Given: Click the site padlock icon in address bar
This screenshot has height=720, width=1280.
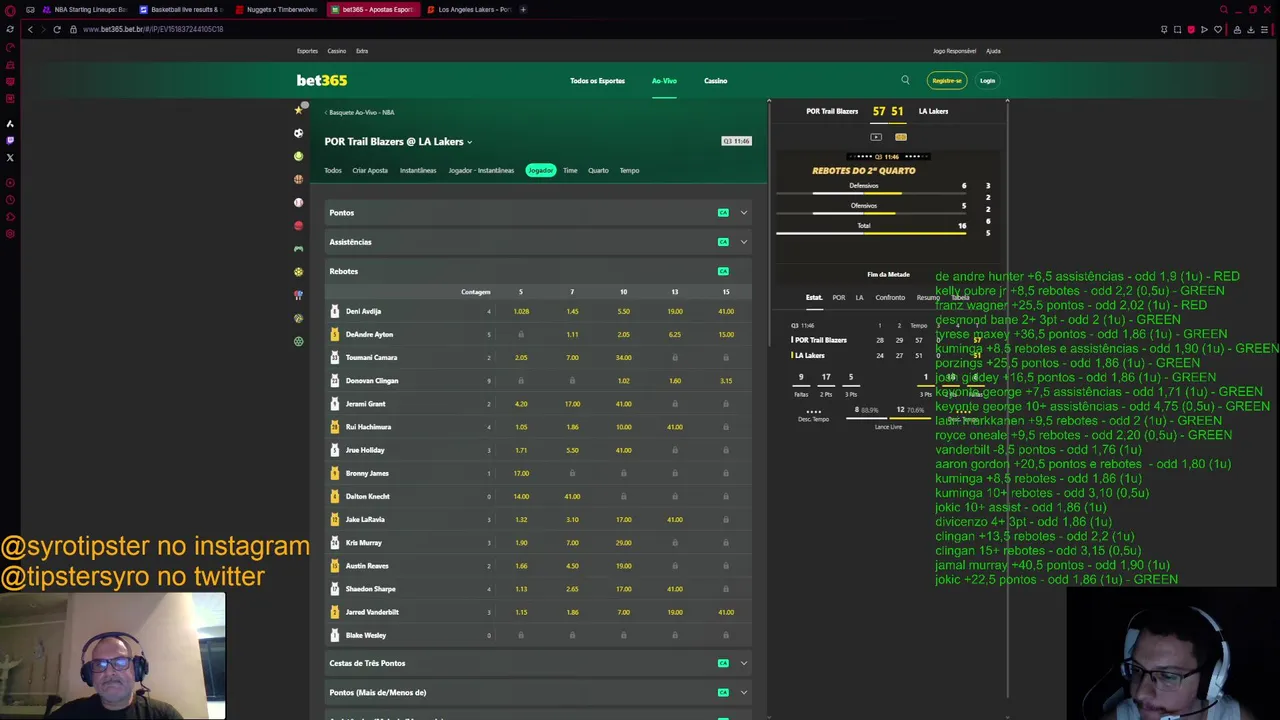Looking at the screenshot, I should click(73, 29).
